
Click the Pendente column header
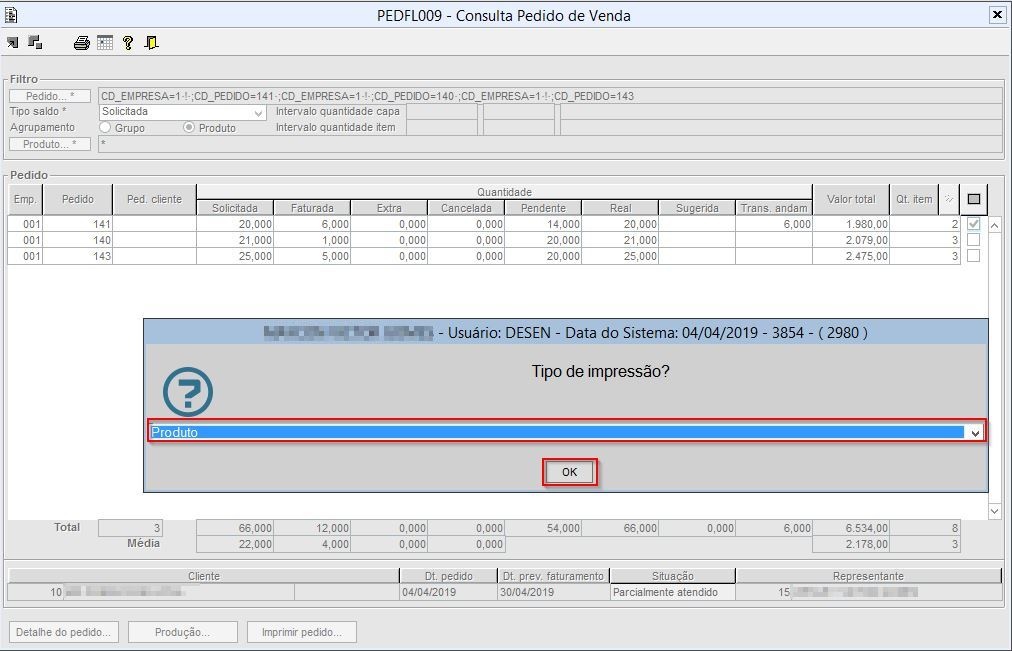[543, 208]
